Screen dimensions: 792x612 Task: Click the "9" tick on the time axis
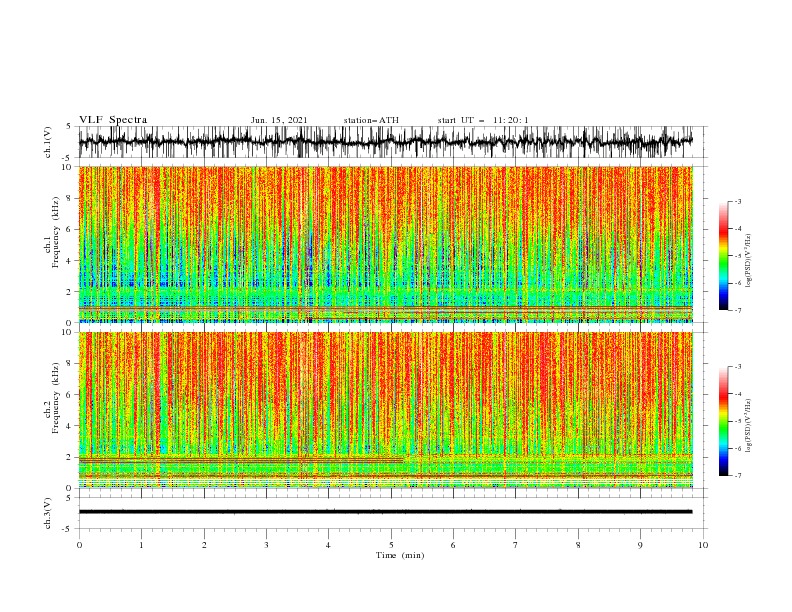640,545
